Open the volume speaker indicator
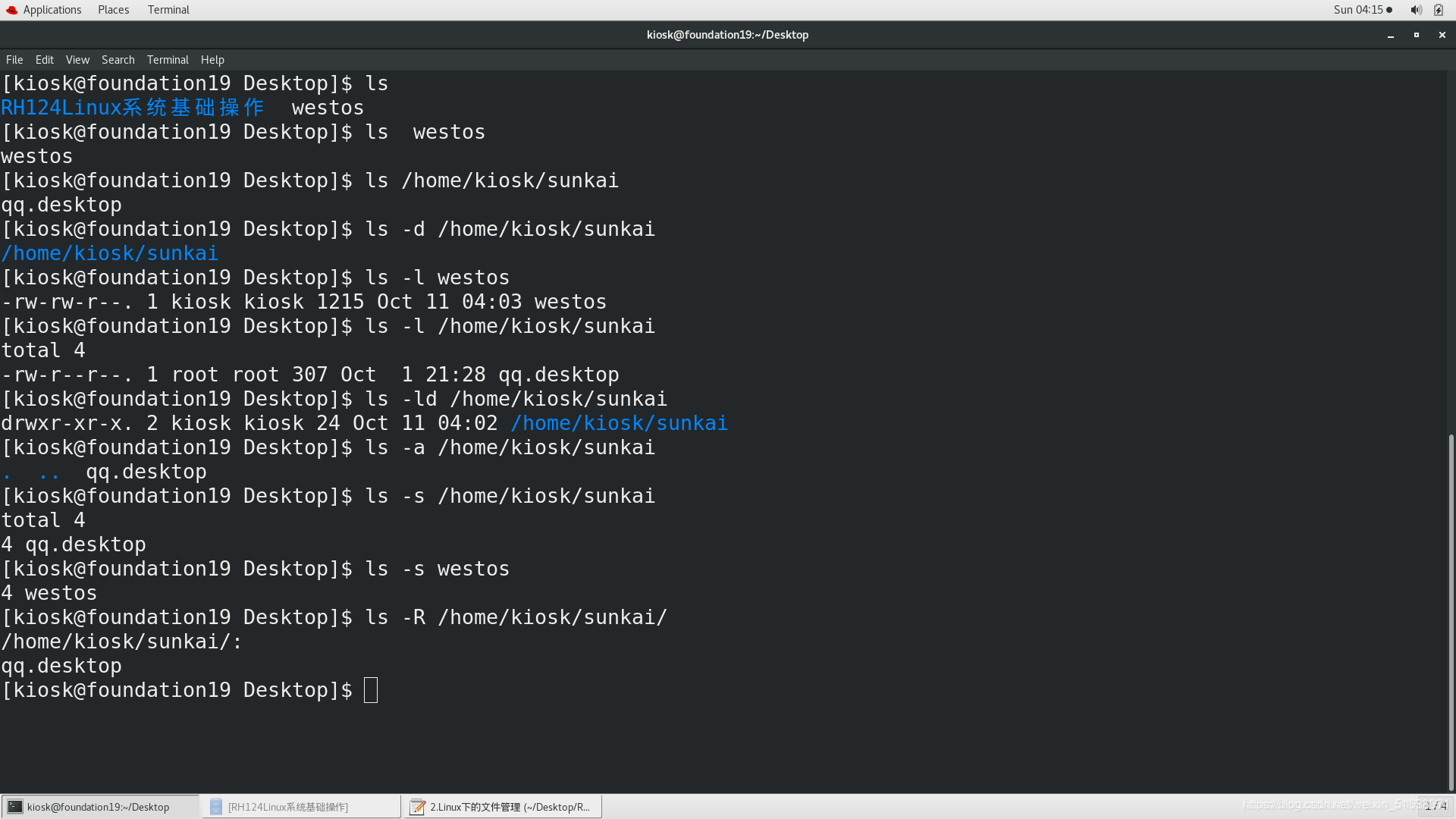This screenshot has height=819, width=1456. click(x=1416, y=10)
